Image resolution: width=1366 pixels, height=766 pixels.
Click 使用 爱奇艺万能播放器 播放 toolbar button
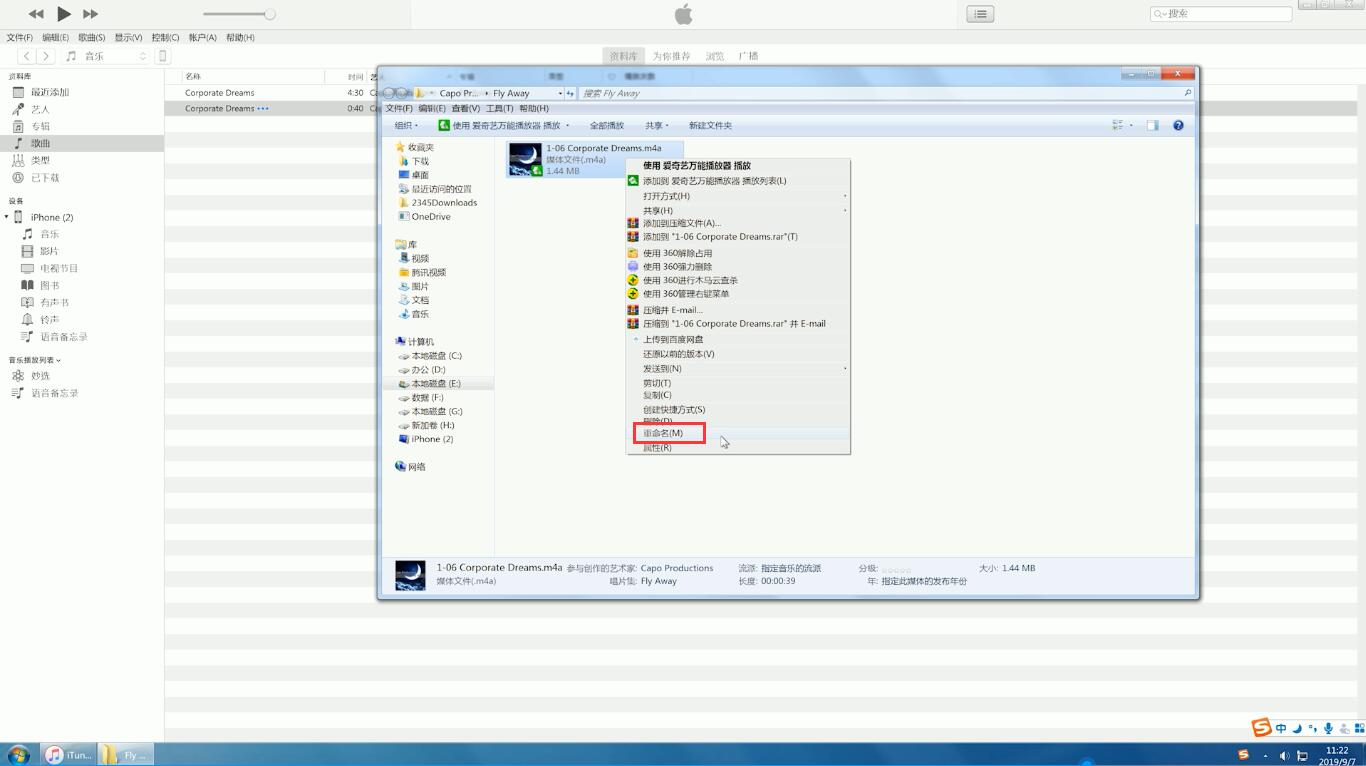tap(504, 125)
